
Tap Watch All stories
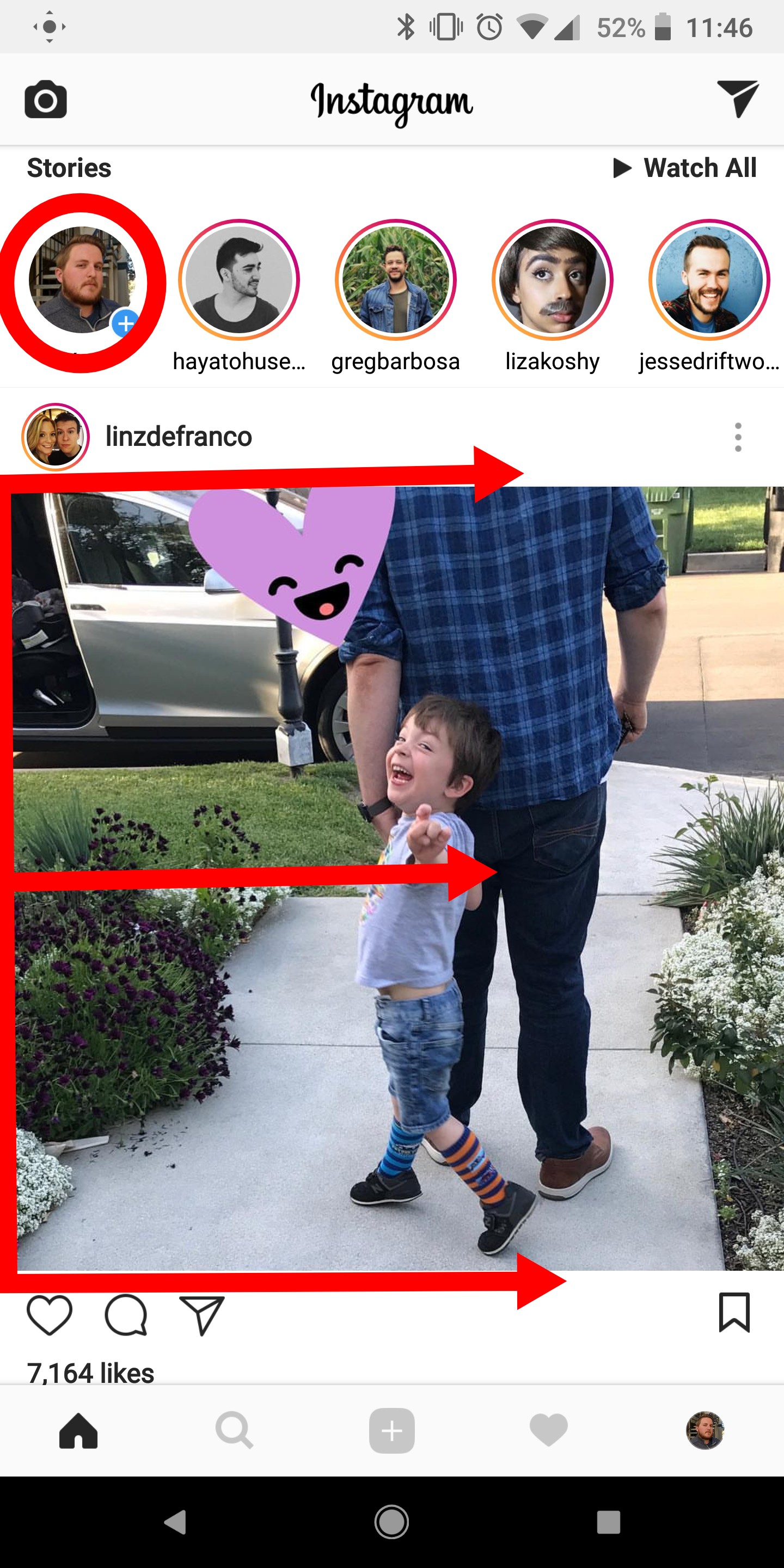tap(684, 167)
